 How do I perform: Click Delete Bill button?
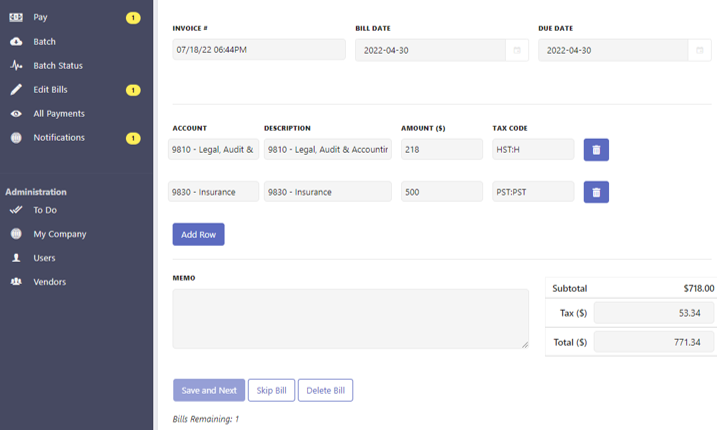(326, 390)
